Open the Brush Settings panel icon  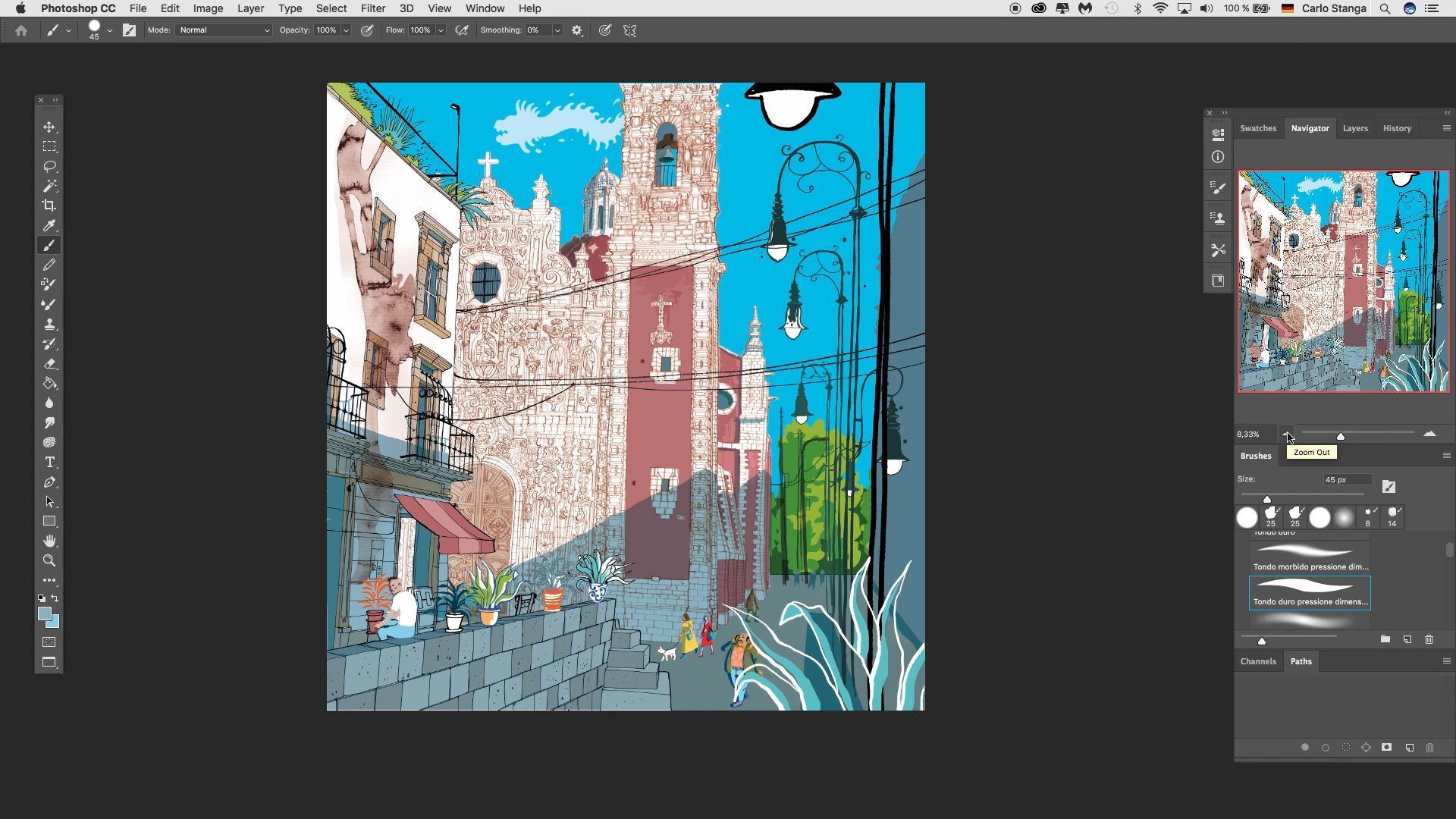point(1218,187)
